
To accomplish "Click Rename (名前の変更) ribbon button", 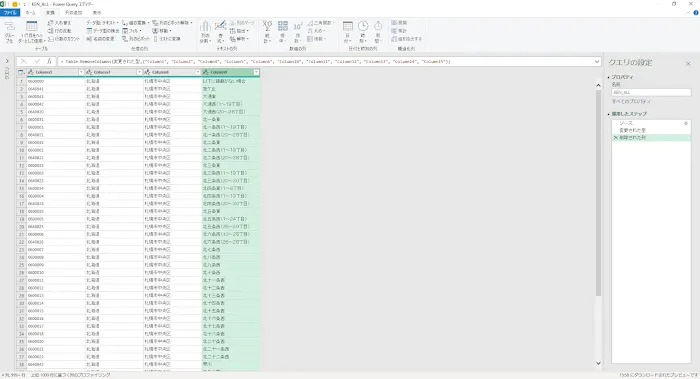I will (x=100, y=39).
